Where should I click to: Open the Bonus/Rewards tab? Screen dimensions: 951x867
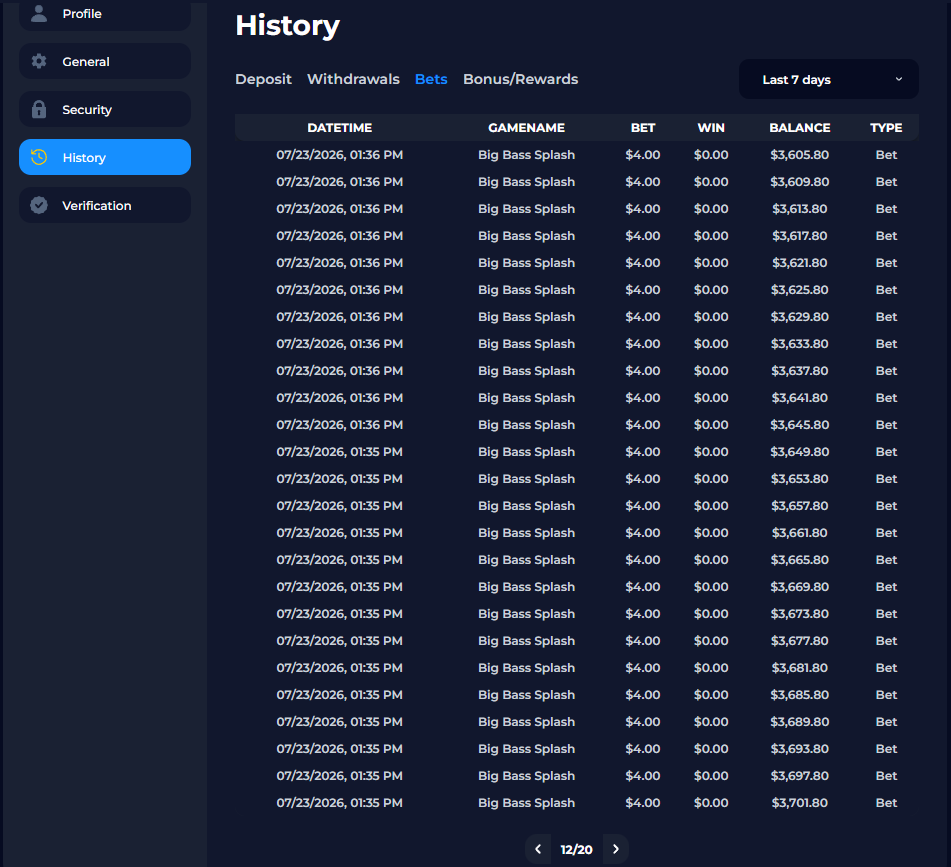point(520,79)
